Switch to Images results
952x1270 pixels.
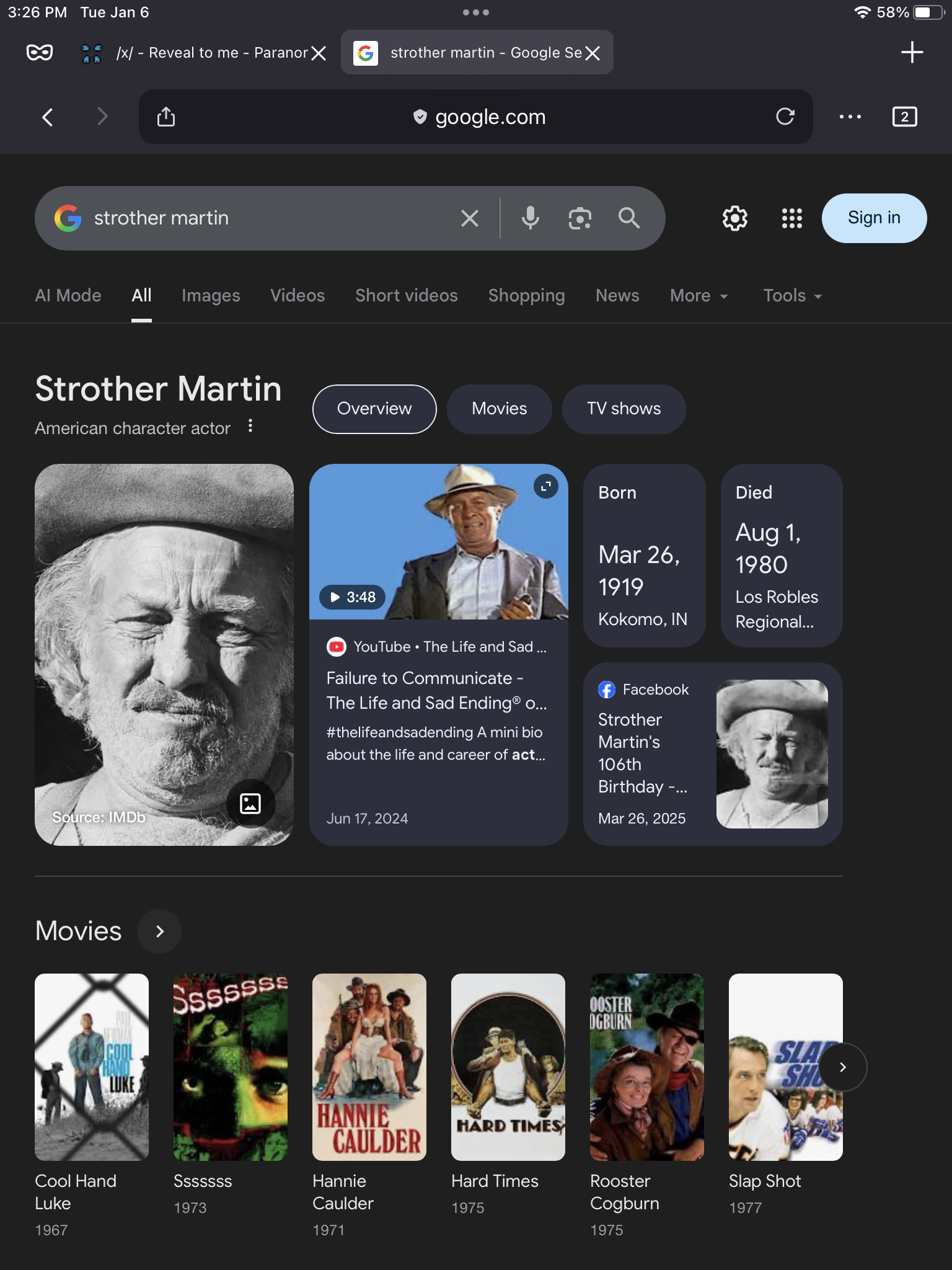tap(211, 296)
